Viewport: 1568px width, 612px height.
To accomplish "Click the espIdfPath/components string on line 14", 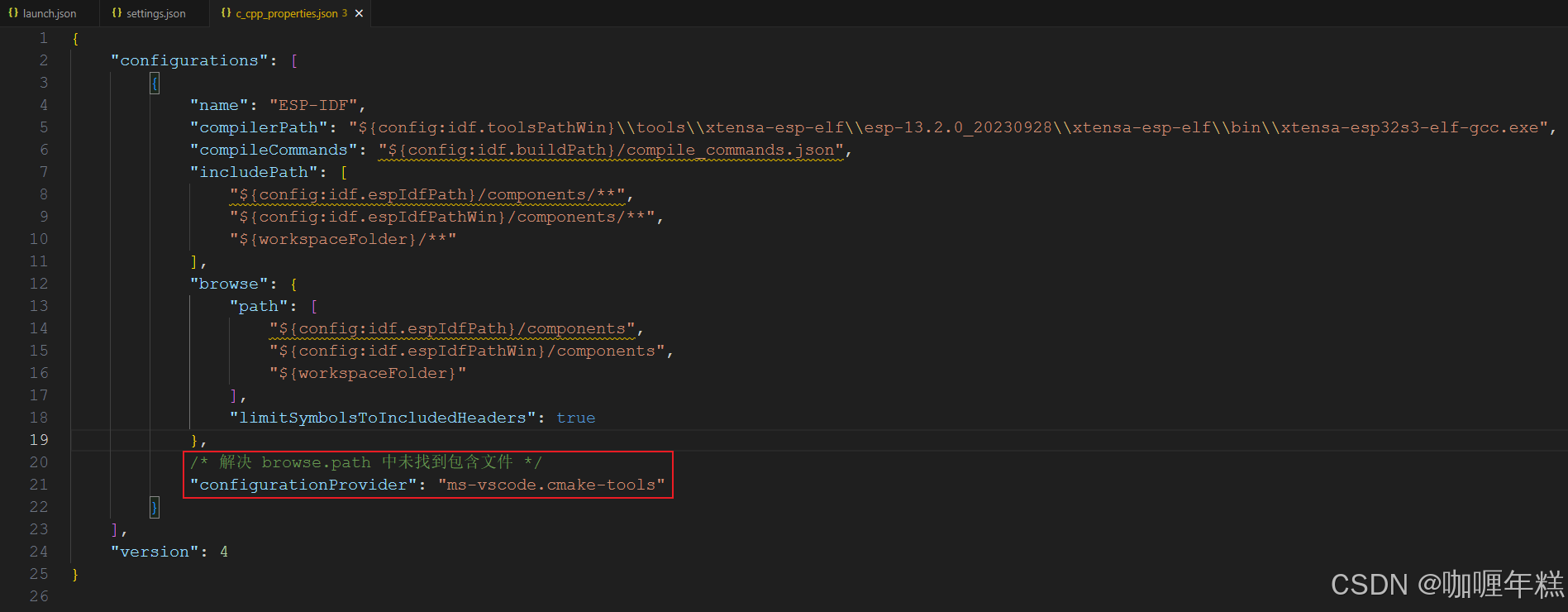I will pos(452,328).
